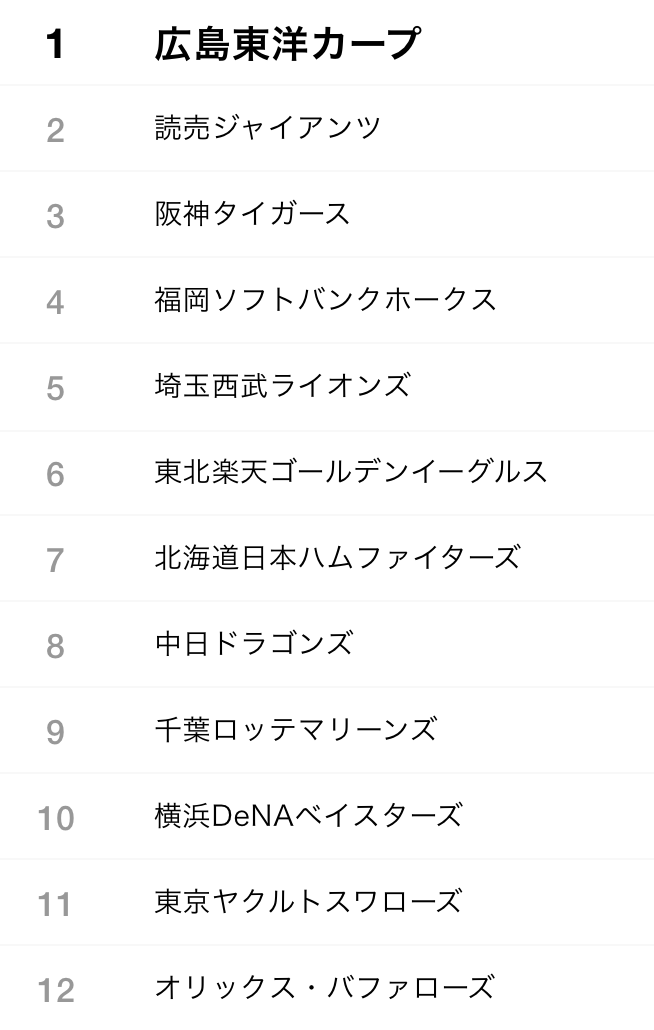The width and height of the screenshot is (654, 1030).
Task: Choose 横浜DeNAベイスターズ item
Action: tap(309, 816)
